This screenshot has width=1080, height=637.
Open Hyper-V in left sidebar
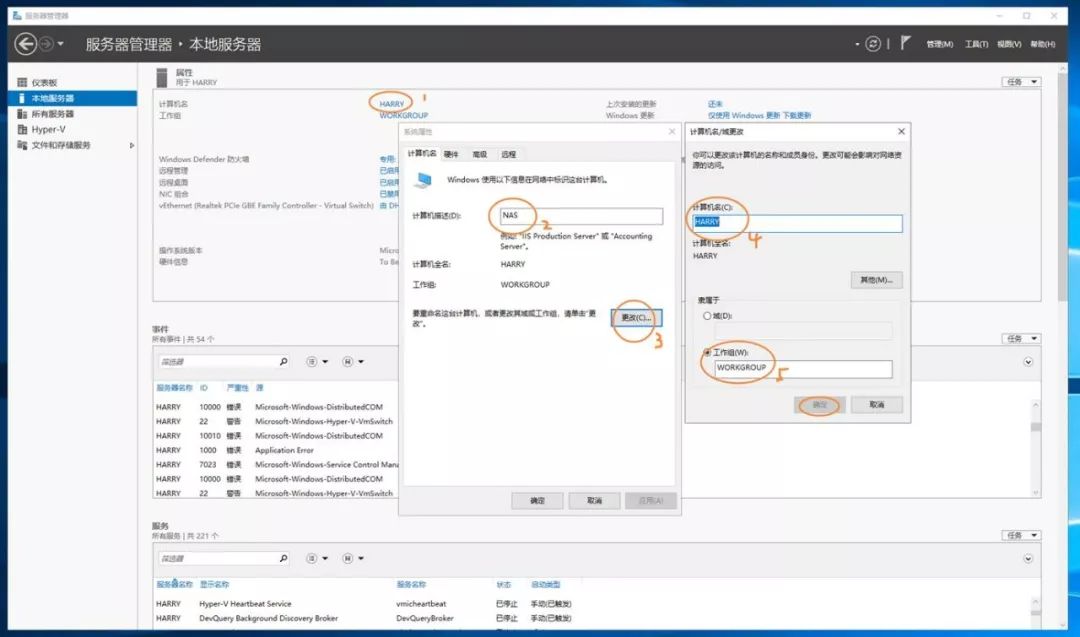(x=48, y=129)
